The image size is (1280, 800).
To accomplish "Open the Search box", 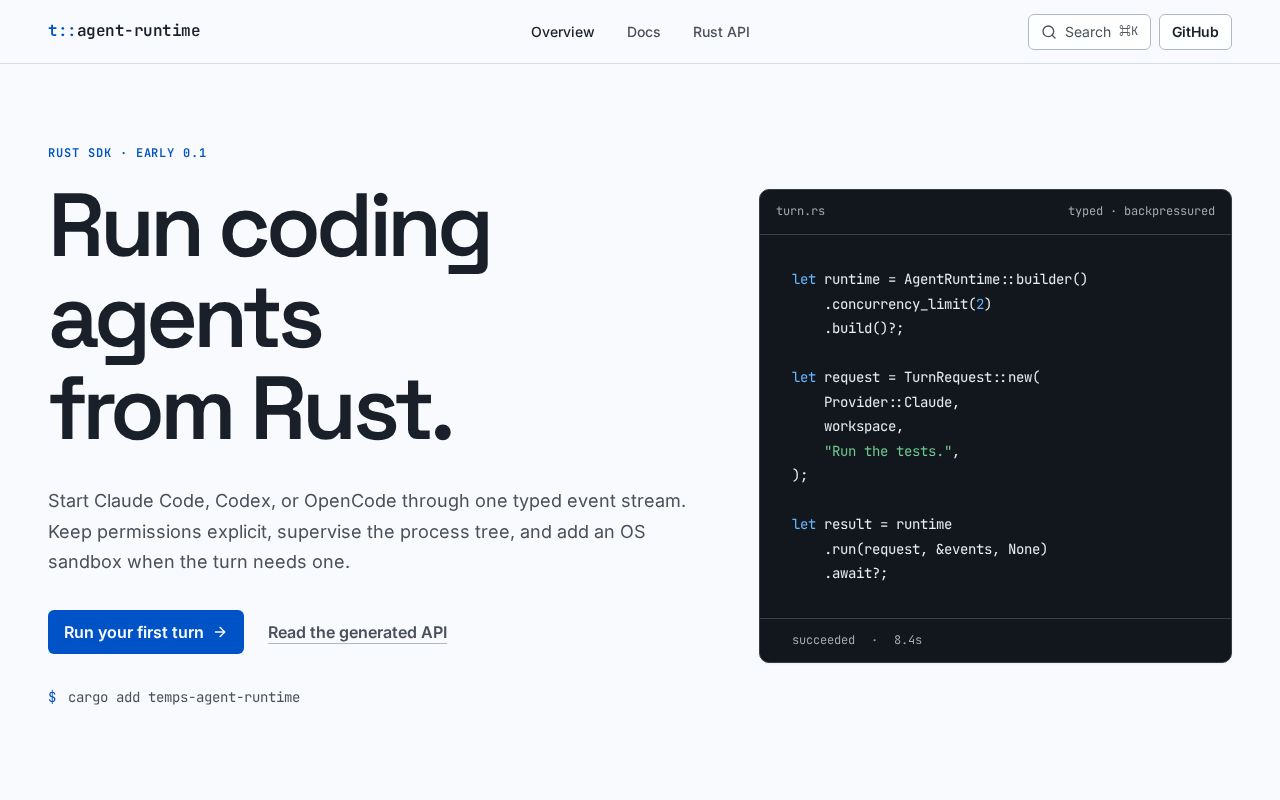I will click(1089, 32).
